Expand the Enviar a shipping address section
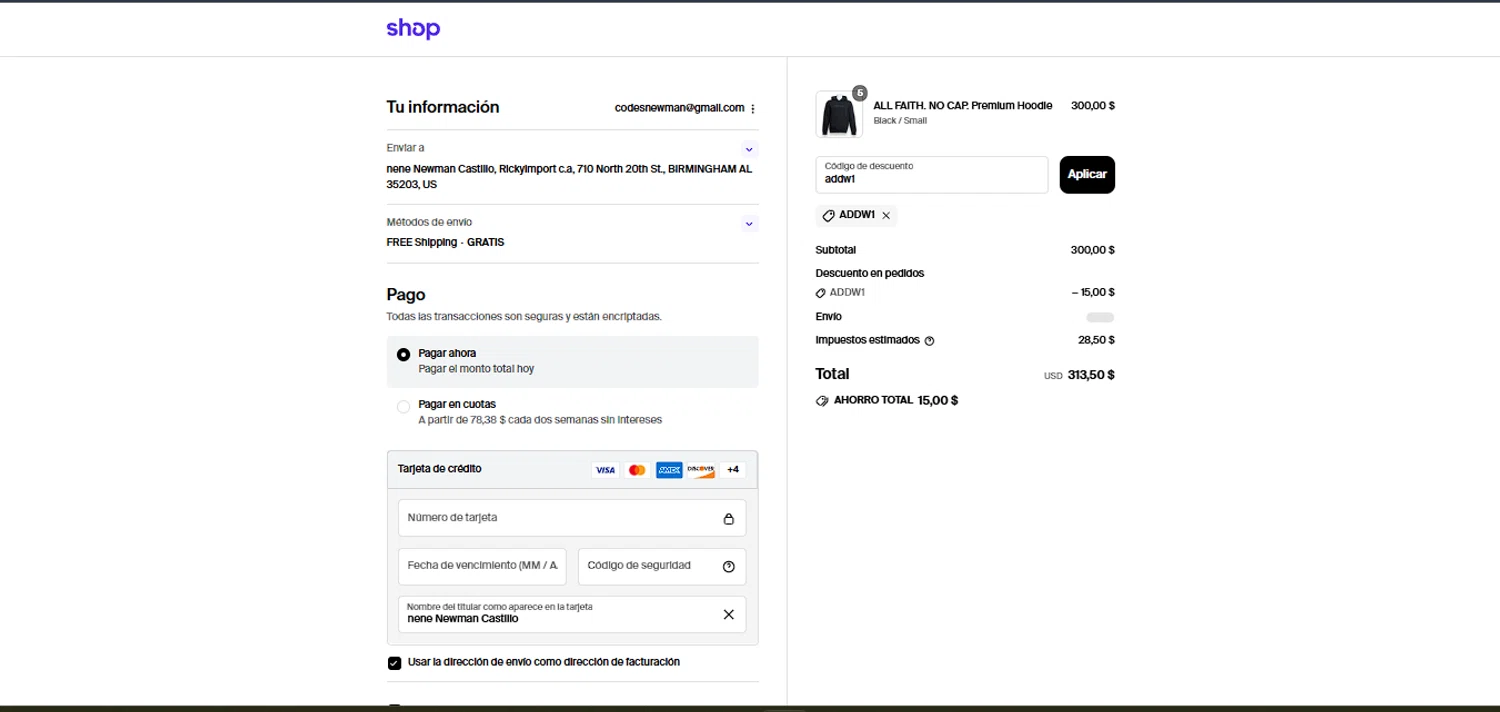Image resolution: width=1500 pixels, height=712 pixels. tap(750, 149)
